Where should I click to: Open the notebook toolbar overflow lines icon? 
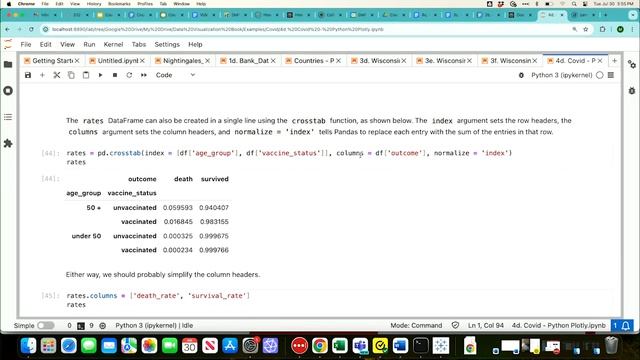pos(611,75)
